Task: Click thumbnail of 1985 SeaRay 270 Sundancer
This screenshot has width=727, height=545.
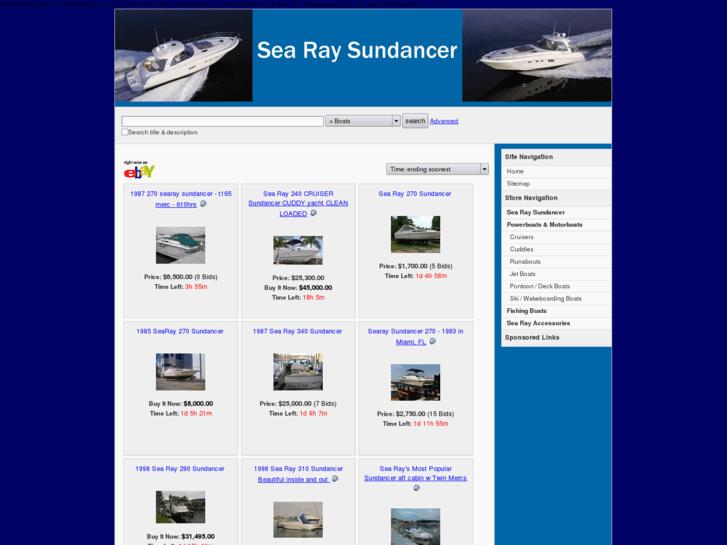Action: (x=180, y=372)
